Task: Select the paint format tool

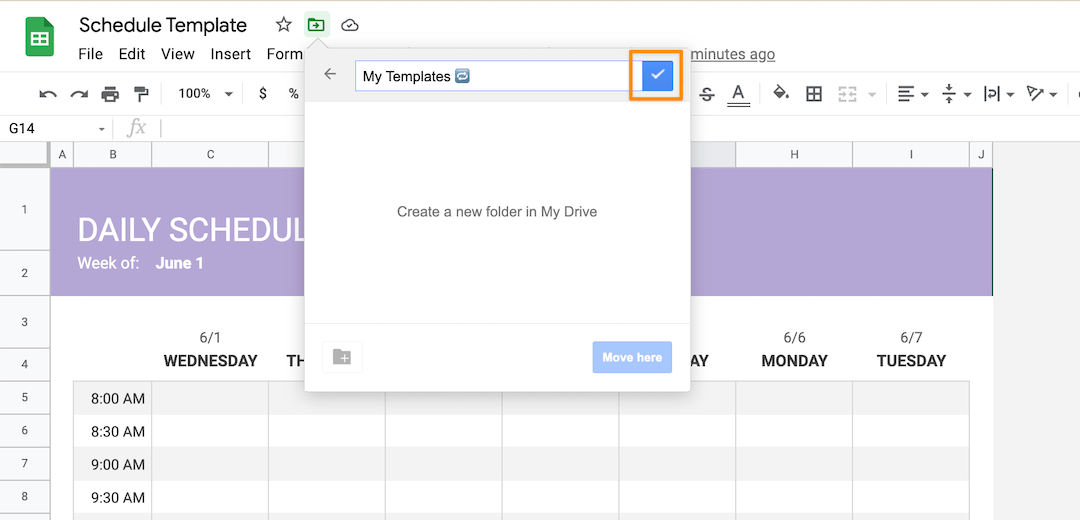Action: click(x=141, y=94)
